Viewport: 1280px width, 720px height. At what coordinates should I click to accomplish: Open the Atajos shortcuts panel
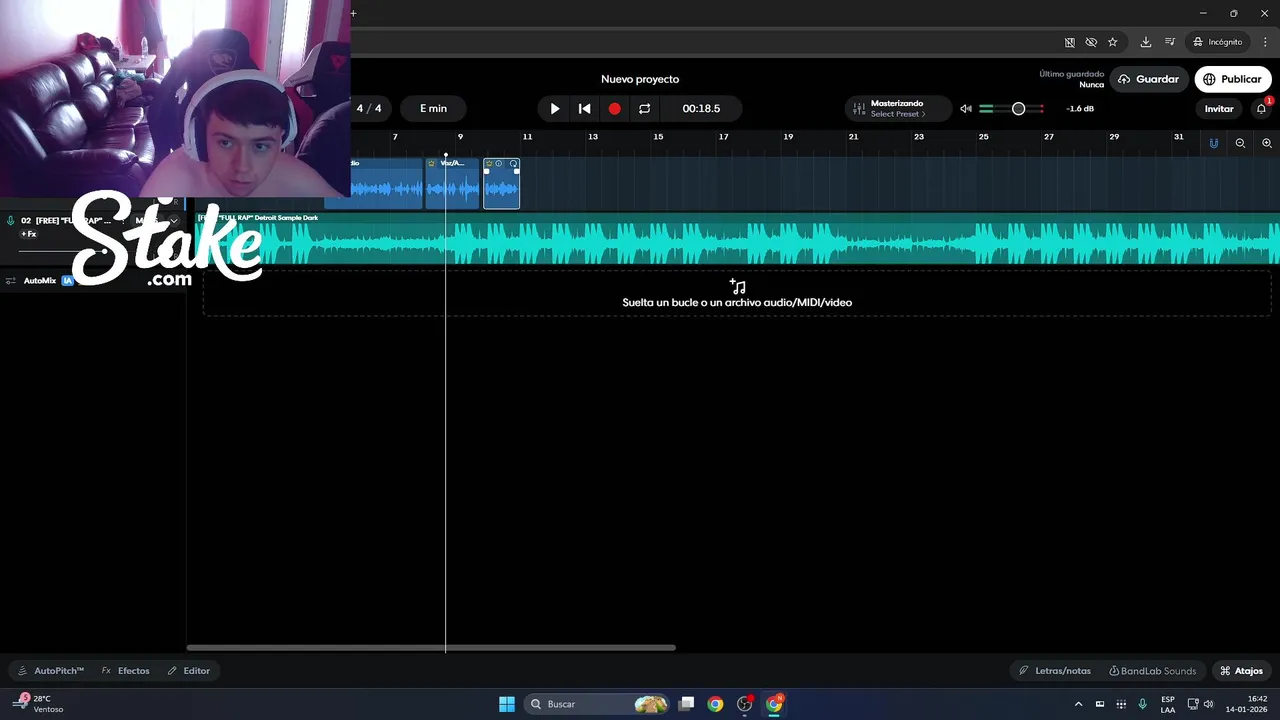pos(1241,671)
